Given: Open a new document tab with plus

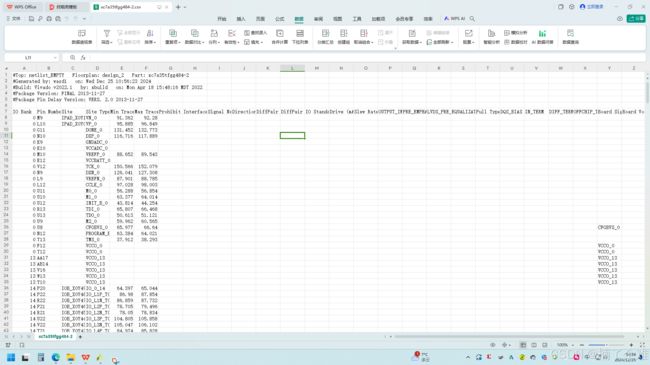Looking at the screenshot, I should (178, 7).
